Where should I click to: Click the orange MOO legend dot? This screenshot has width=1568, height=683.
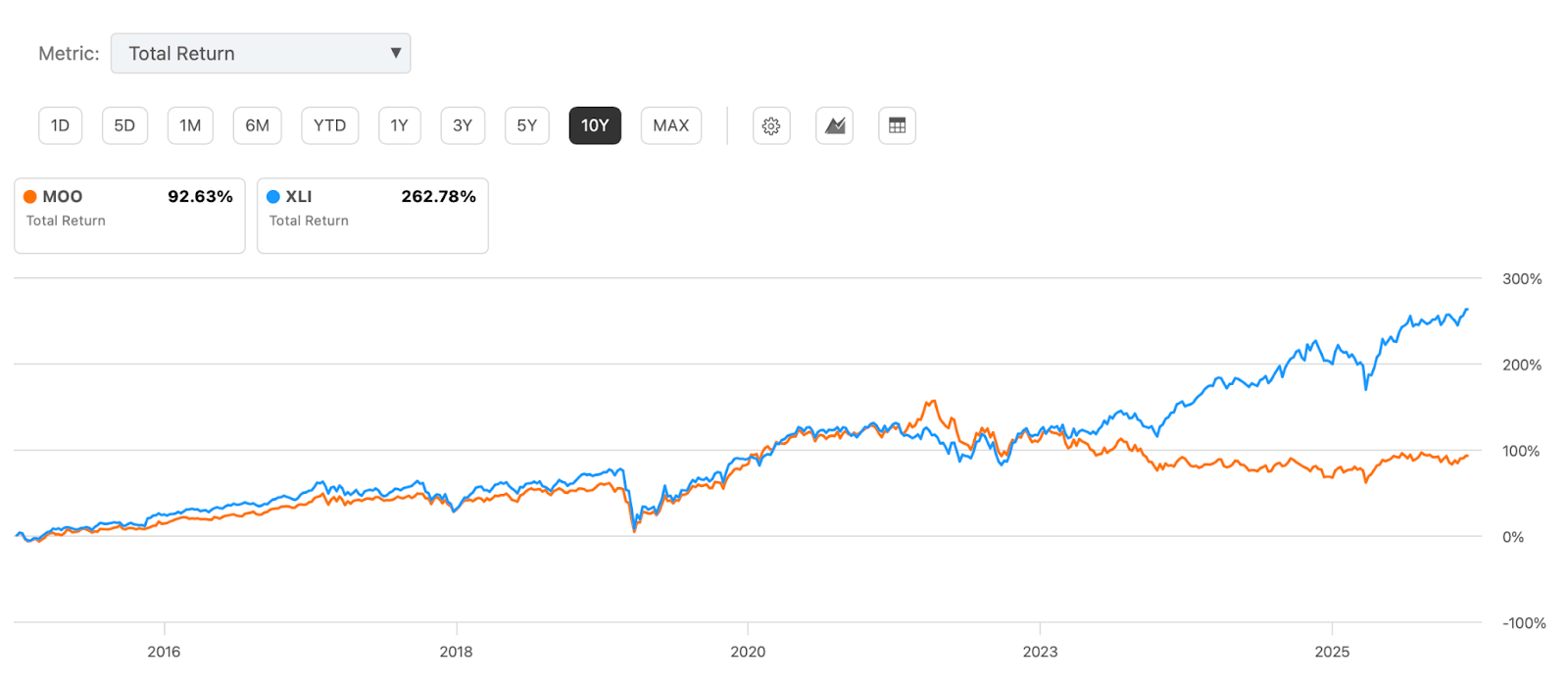coord(30,197)
